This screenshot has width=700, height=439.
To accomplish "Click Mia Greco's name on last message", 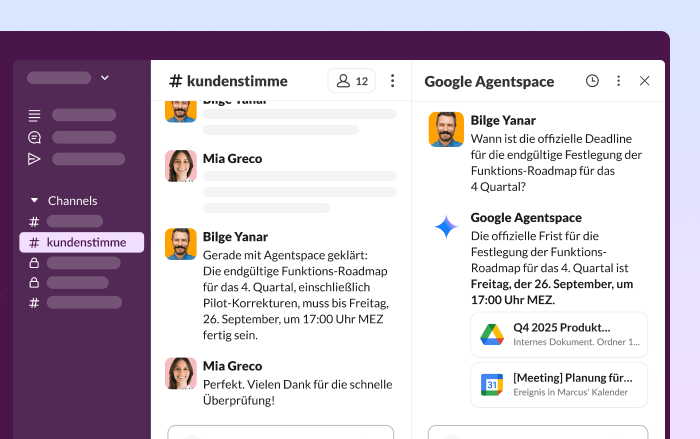I will [232, 366].
